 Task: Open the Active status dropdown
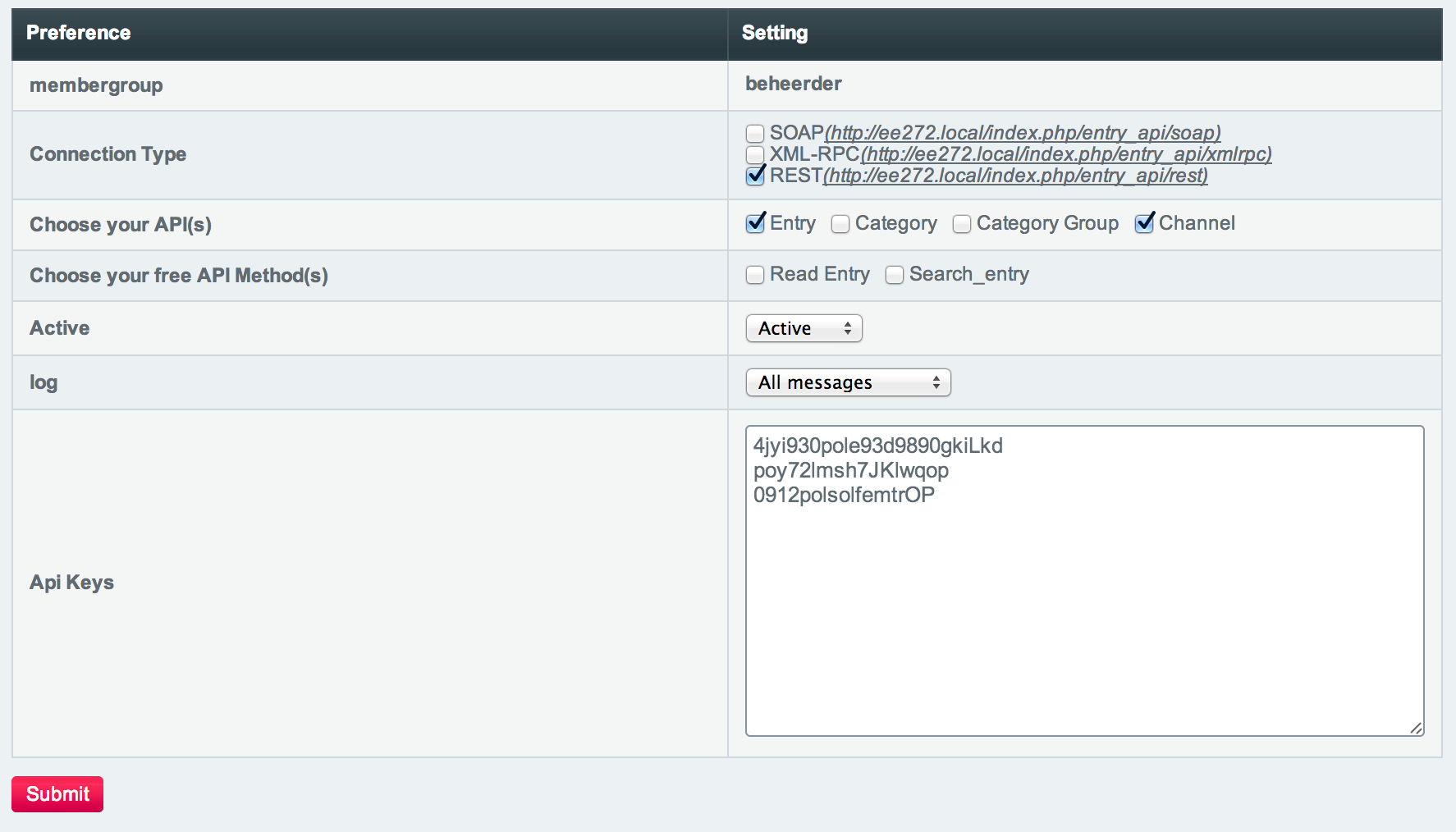(x=804, y=328)
